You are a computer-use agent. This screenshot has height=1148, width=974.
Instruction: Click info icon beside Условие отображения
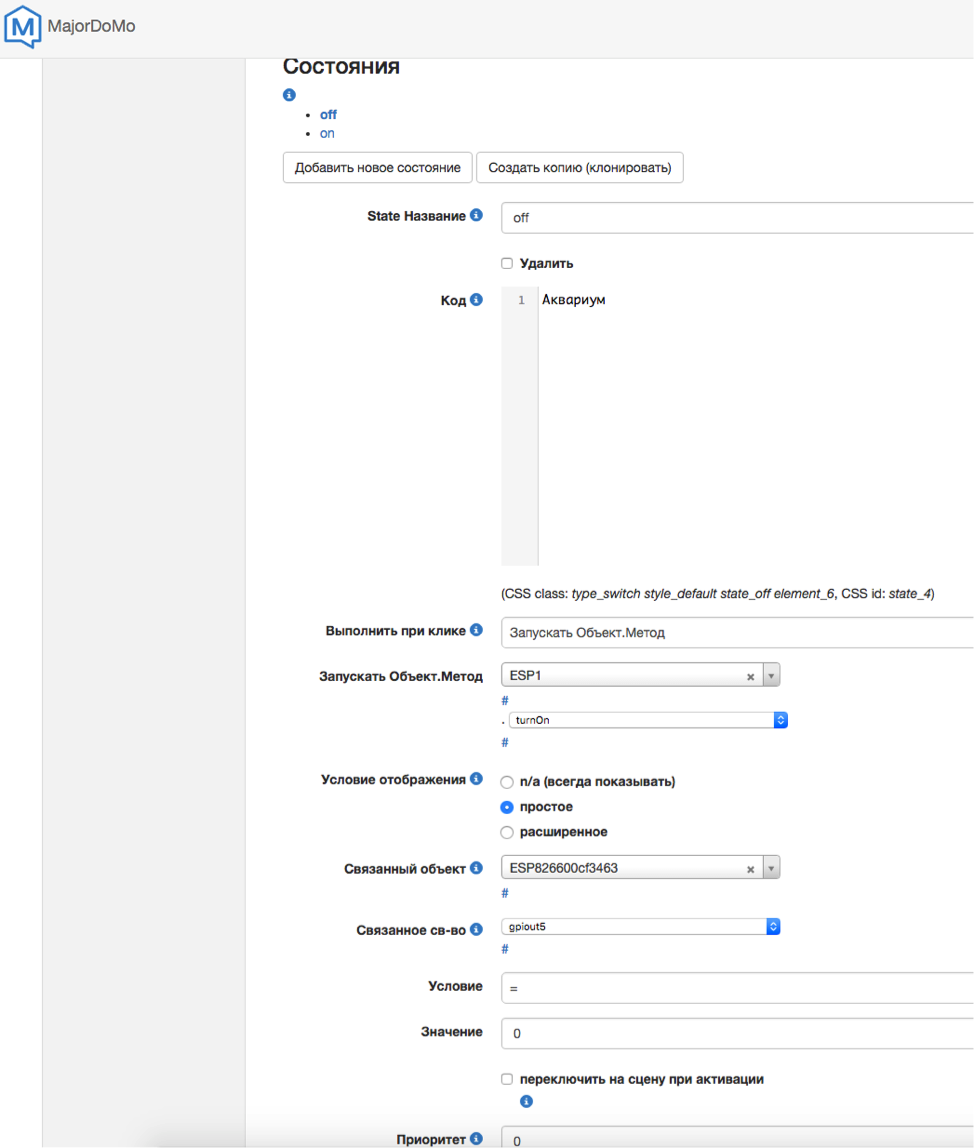point(476,779)
